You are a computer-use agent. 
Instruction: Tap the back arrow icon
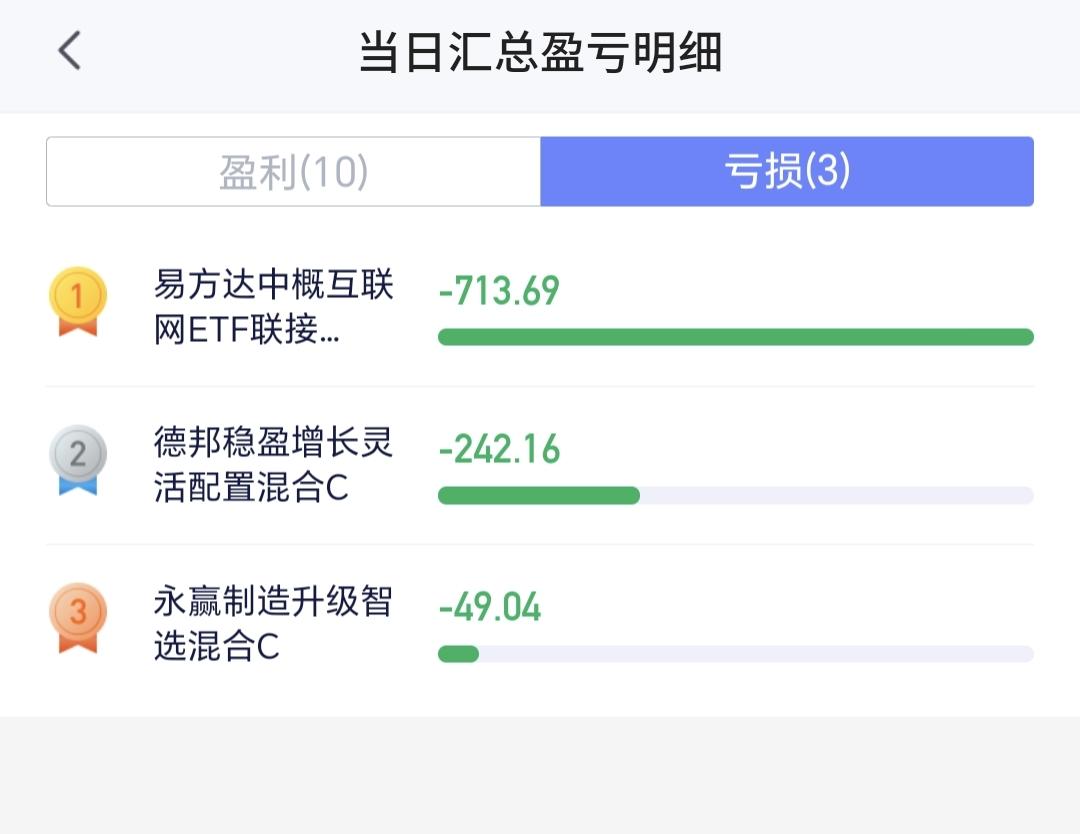69,50
